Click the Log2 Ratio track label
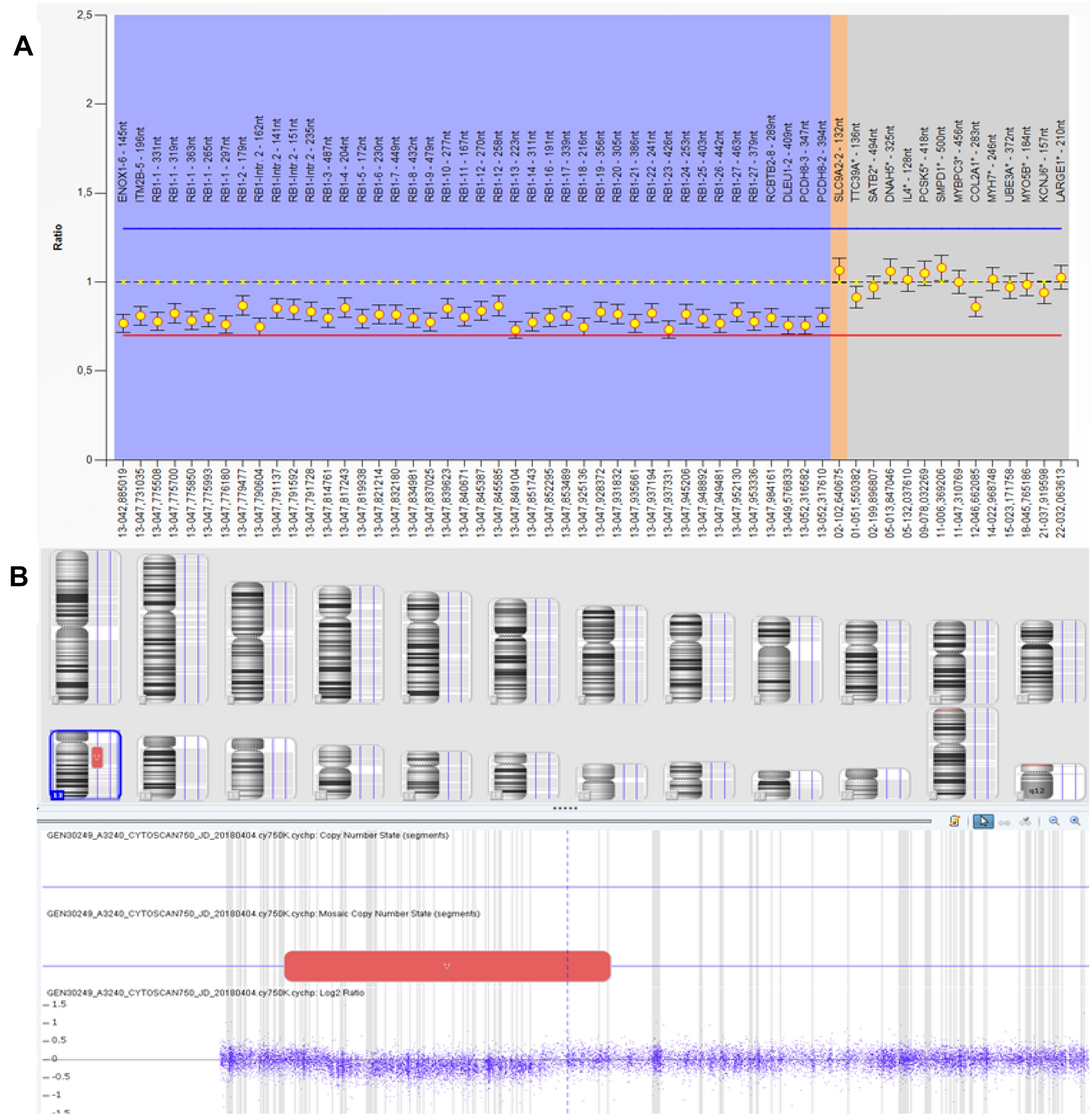The height and width of the screenshot is (1117, 1092). (x=206, y=993)
